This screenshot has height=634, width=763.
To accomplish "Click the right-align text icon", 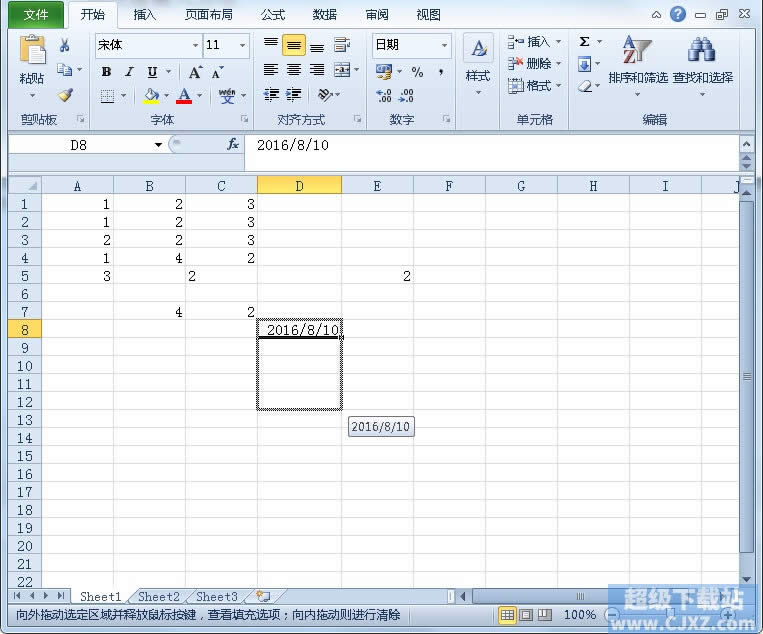I will 317,70.
